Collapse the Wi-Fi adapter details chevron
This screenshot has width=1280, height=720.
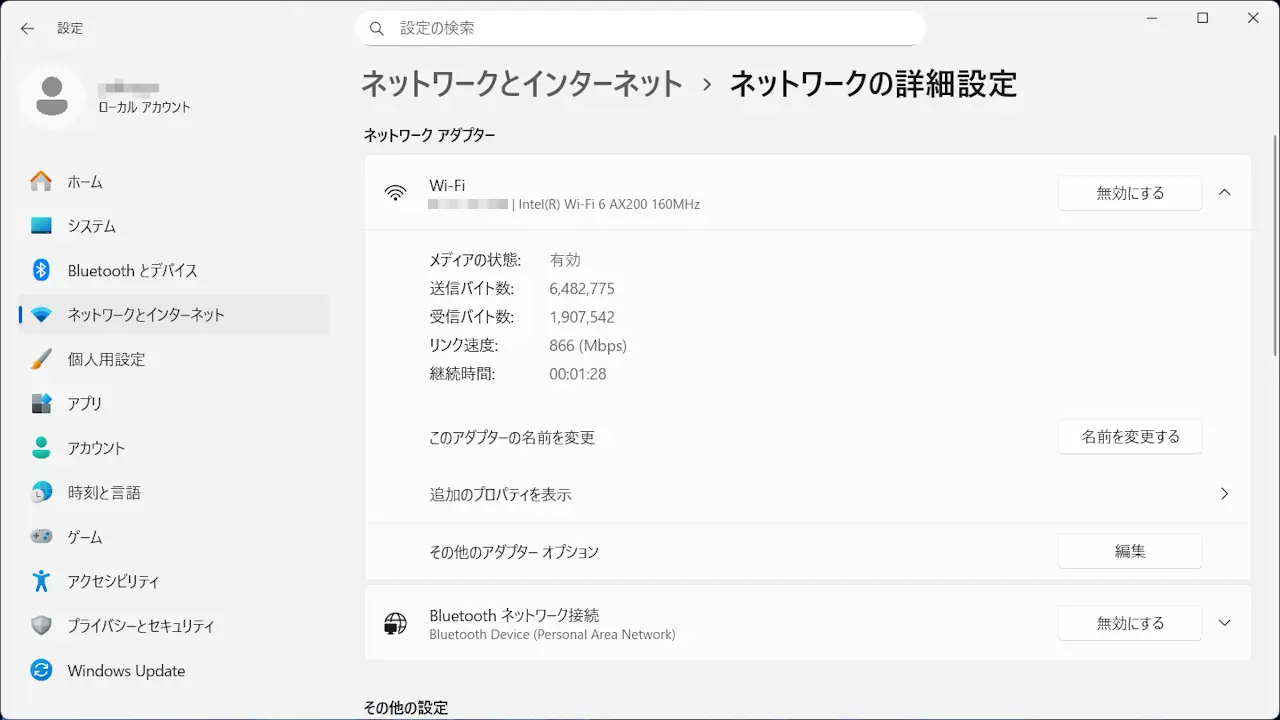tap(1225, 193)
